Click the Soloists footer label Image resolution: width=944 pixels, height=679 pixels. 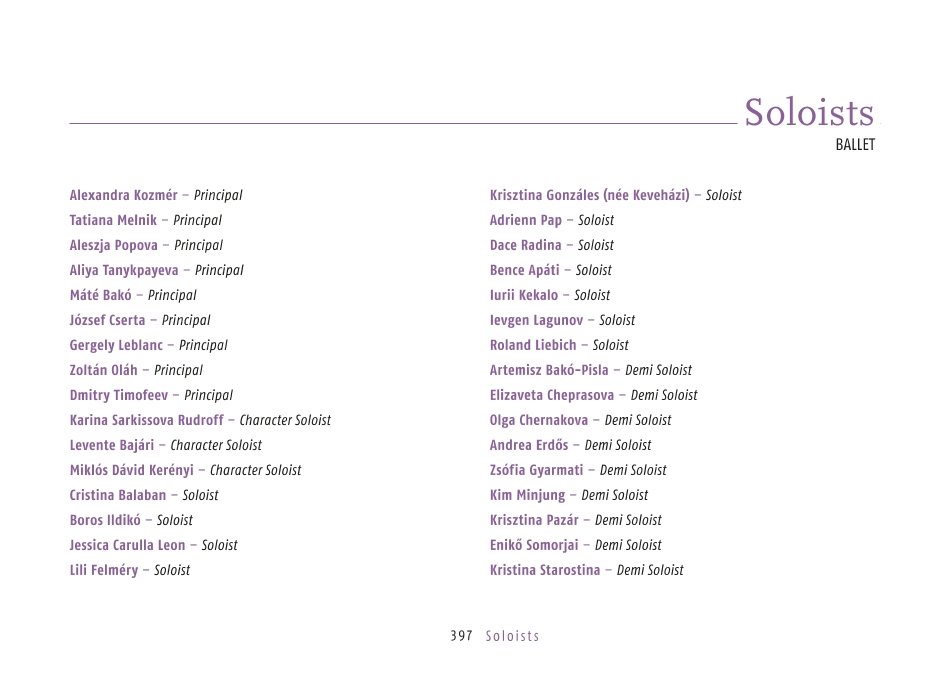coord(512,636)
